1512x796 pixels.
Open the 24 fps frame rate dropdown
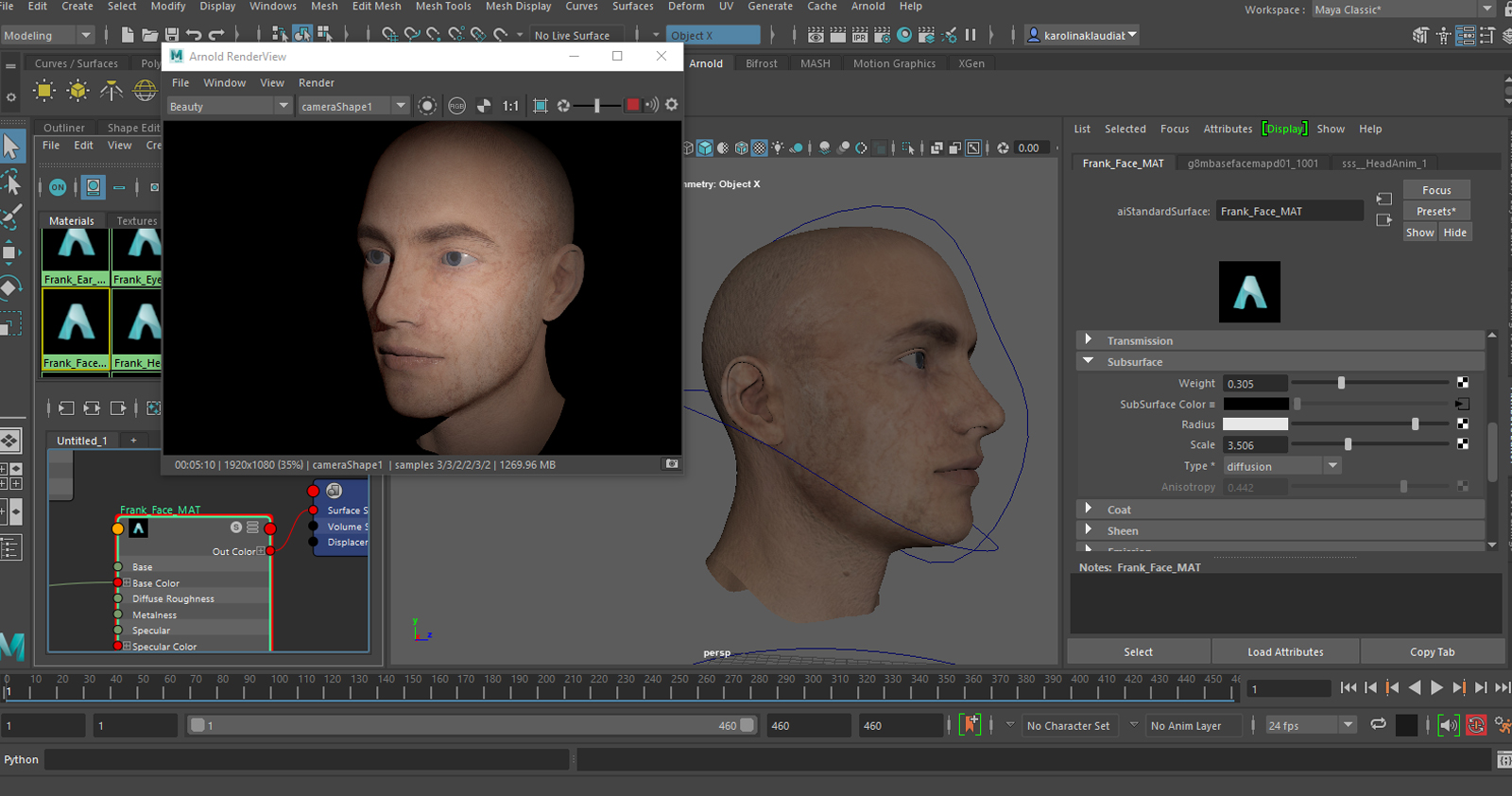click(1311, 725)
